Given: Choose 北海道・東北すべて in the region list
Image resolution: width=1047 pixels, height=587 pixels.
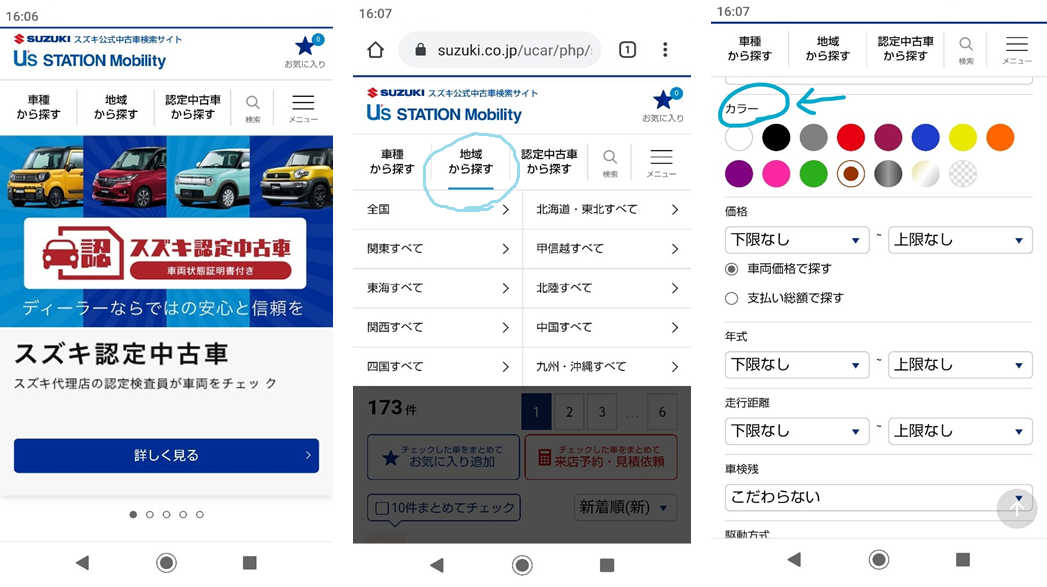Looking at the screenshot, I should (607, 210).
